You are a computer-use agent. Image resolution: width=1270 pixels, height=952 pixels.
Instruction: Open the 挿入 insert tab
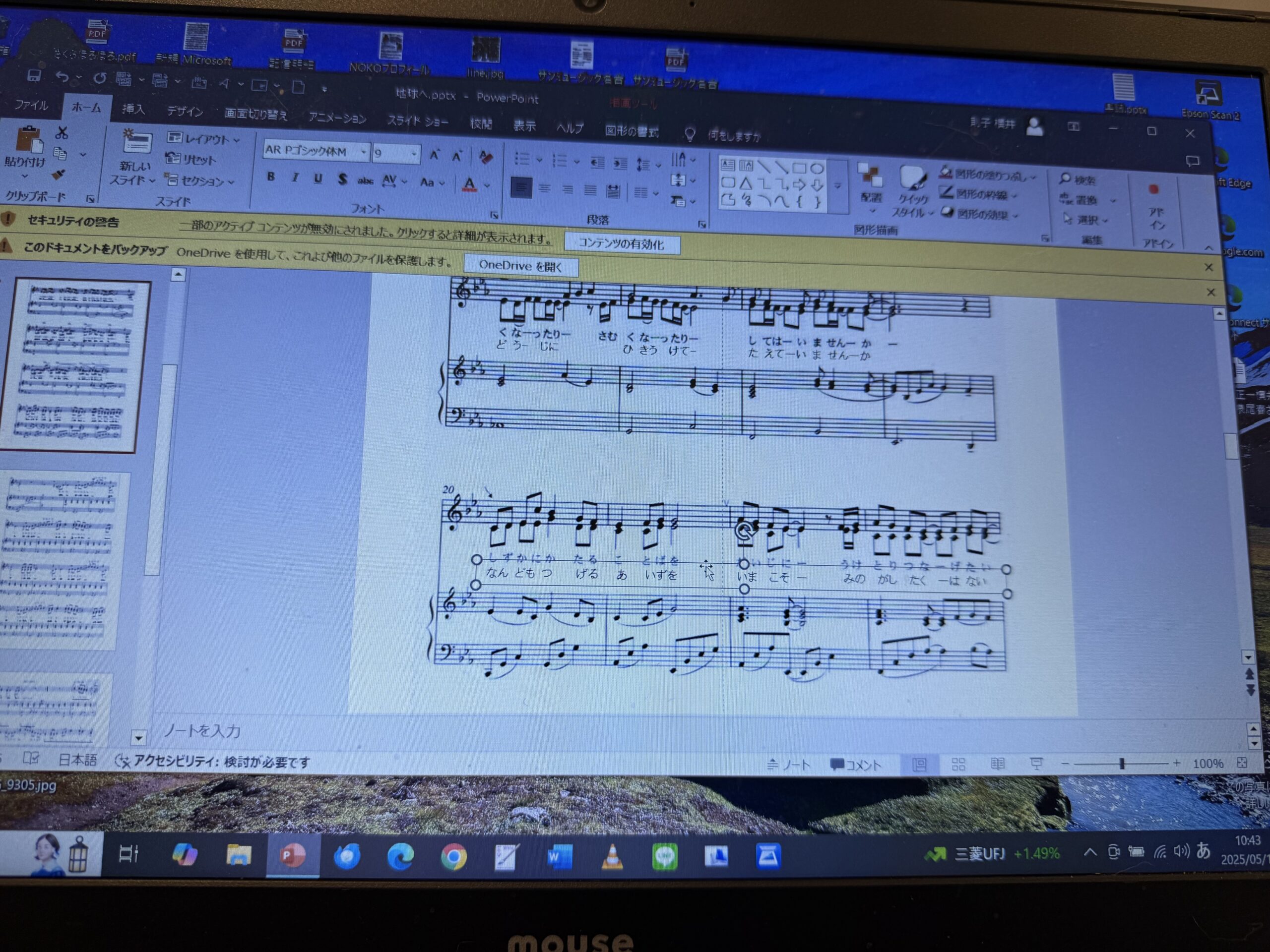point(133,109)
